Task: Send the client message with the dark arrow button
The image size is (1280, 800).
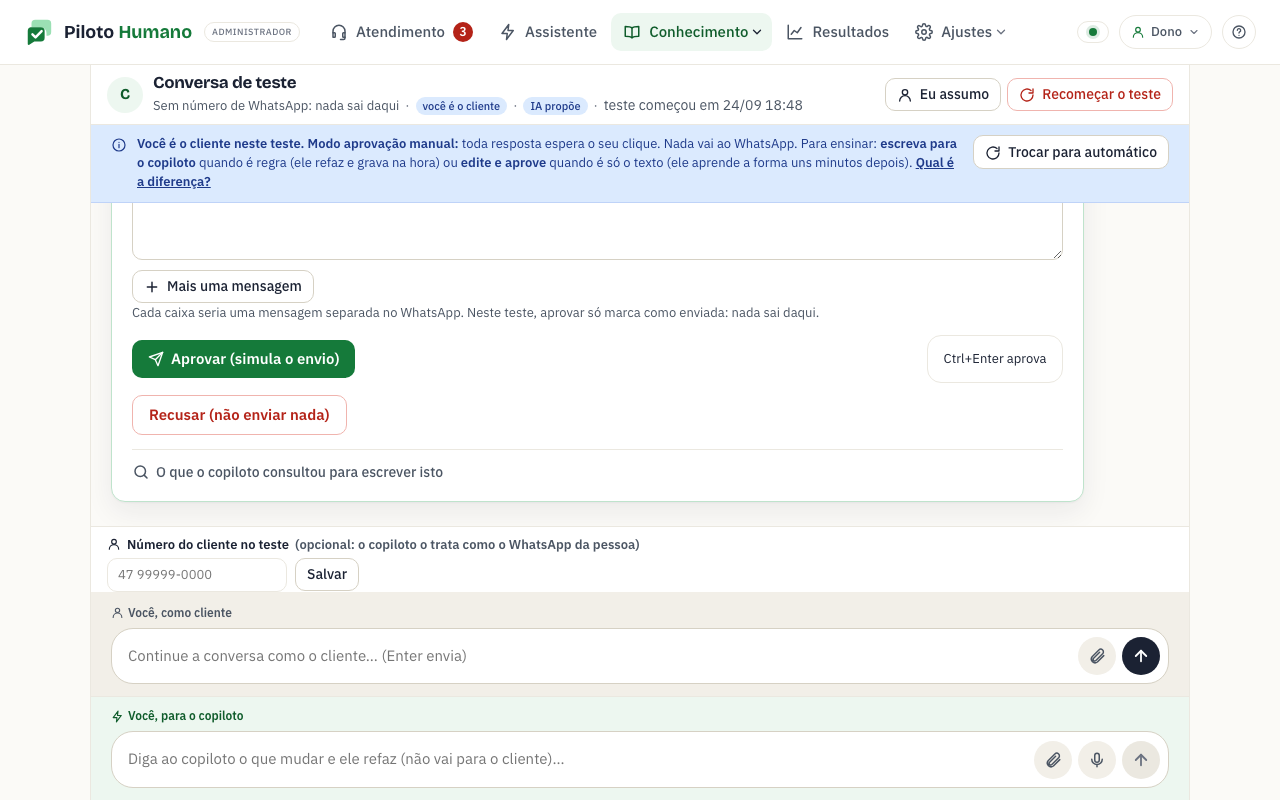Action: click(1141, 656)
